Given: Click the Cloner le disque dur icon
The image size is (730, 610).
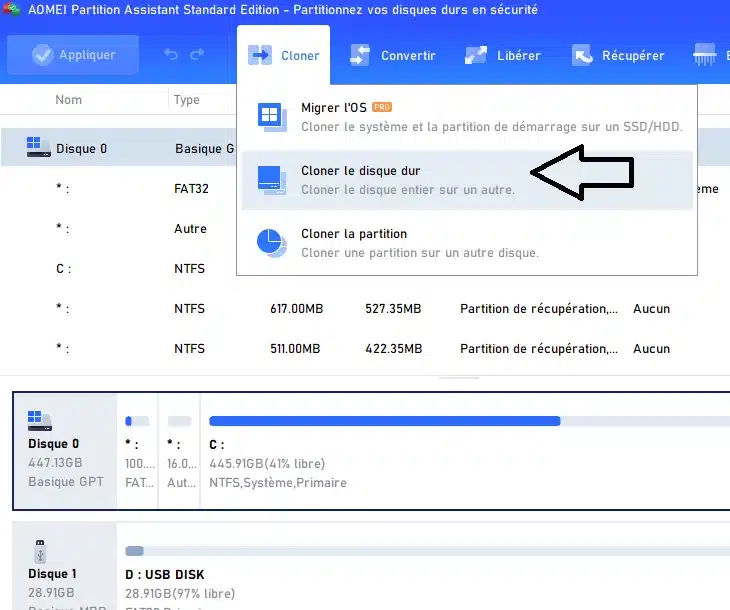Looking at the screenshot, I should 271,180.
